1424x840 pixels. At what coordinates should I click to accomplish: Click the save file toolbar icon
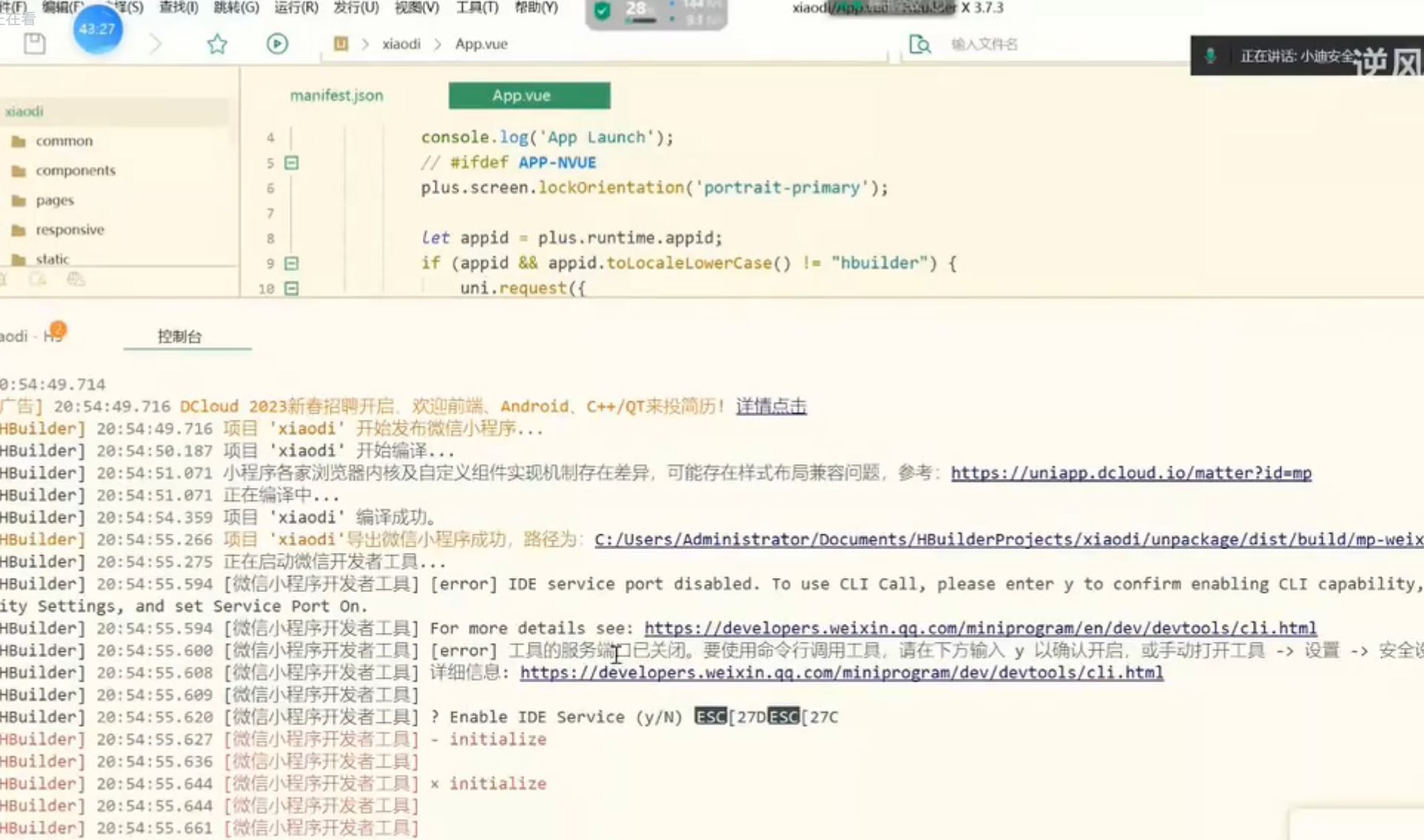click(x=34, y=44)
